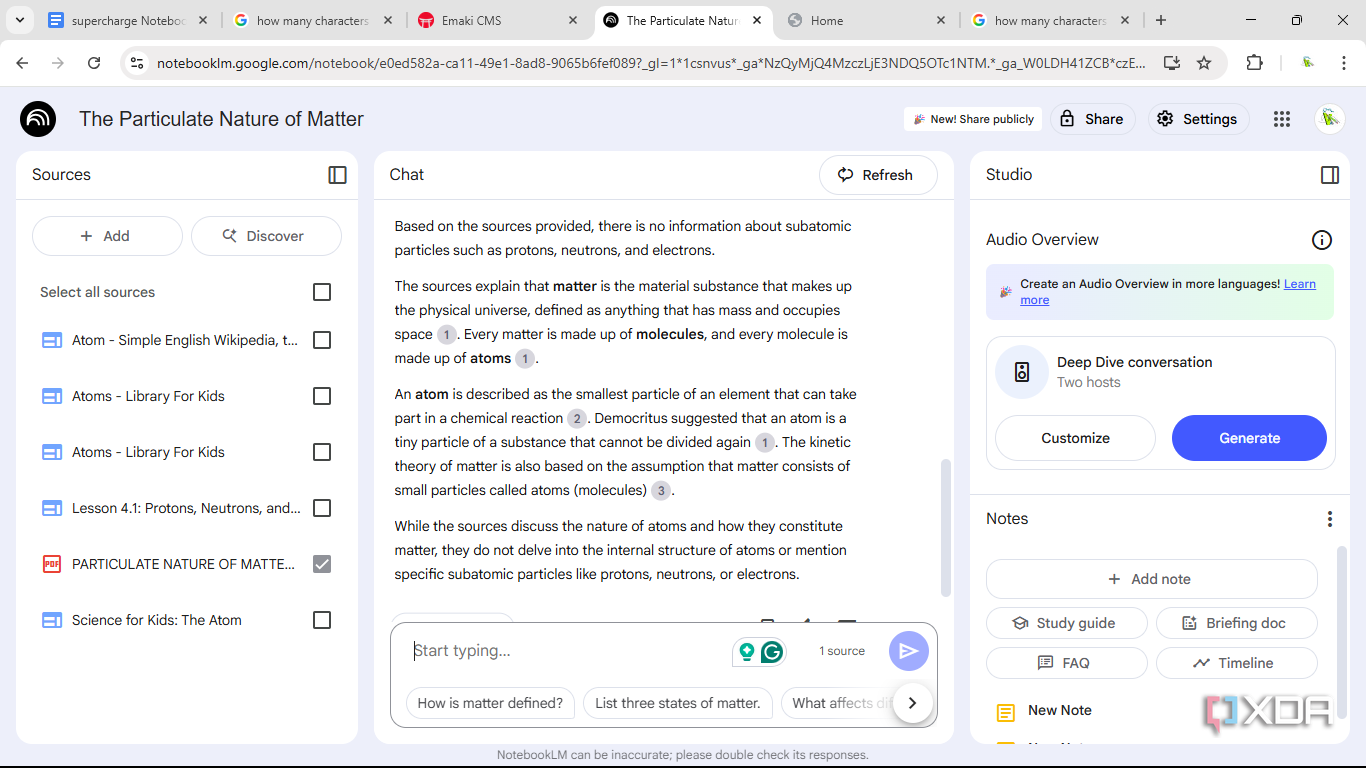Uncheck the PARTICULATE NATURE OF MATTER source
1366x768 pixels.
point(322,564)
